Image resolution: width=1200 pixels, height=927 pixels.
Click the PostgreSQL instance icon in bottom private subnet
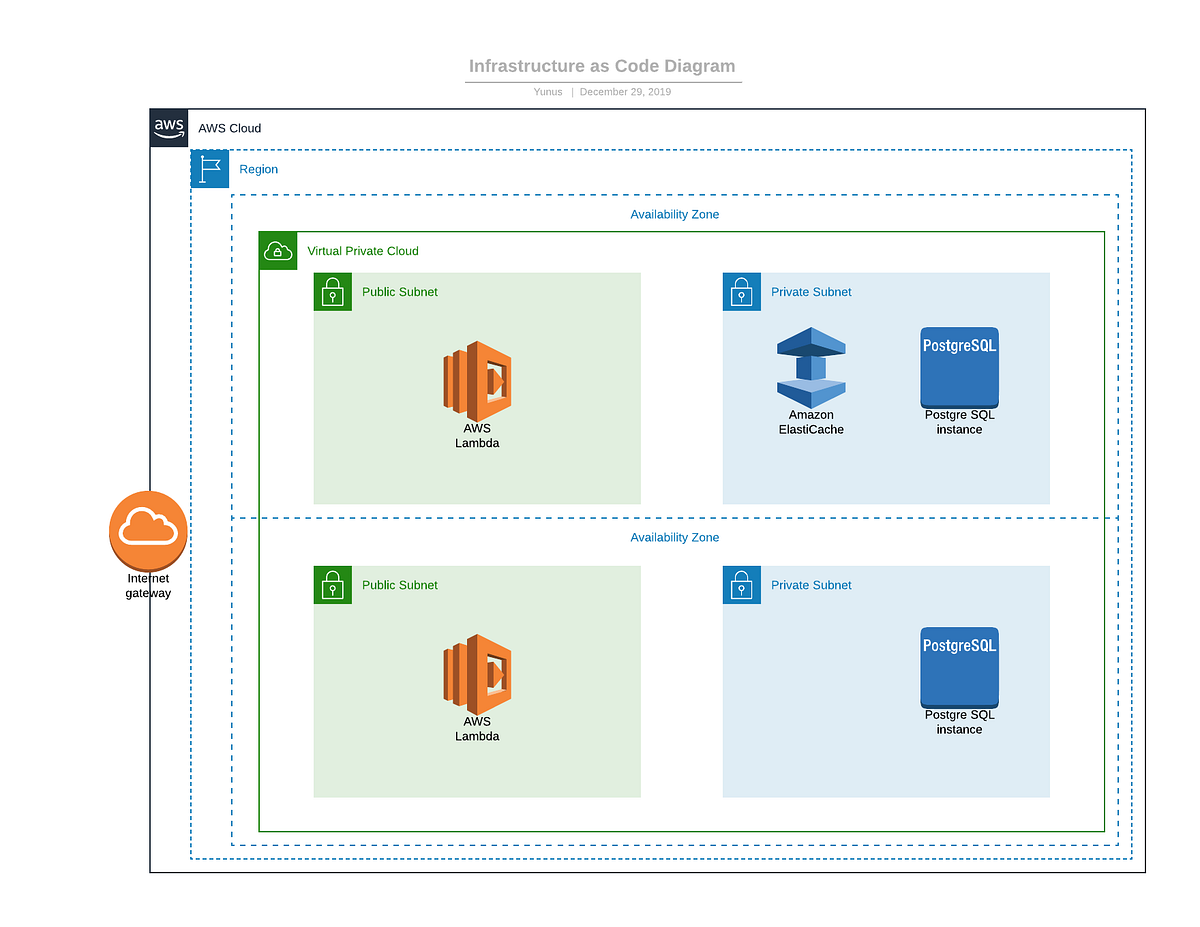click(959, 668)
